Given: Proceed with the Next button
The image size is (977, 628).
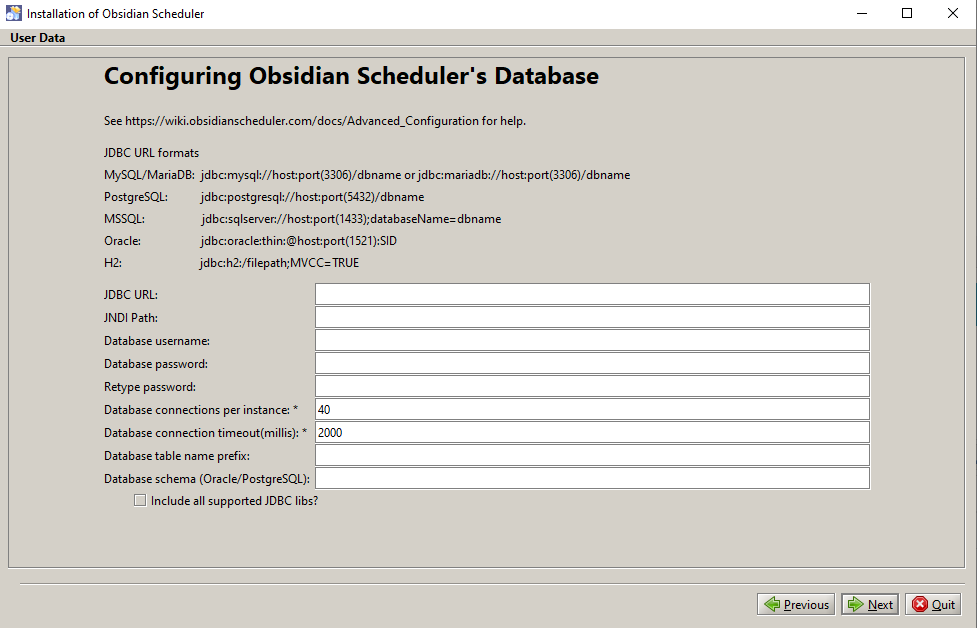Looking at the screenshot, I should point(870,604).
